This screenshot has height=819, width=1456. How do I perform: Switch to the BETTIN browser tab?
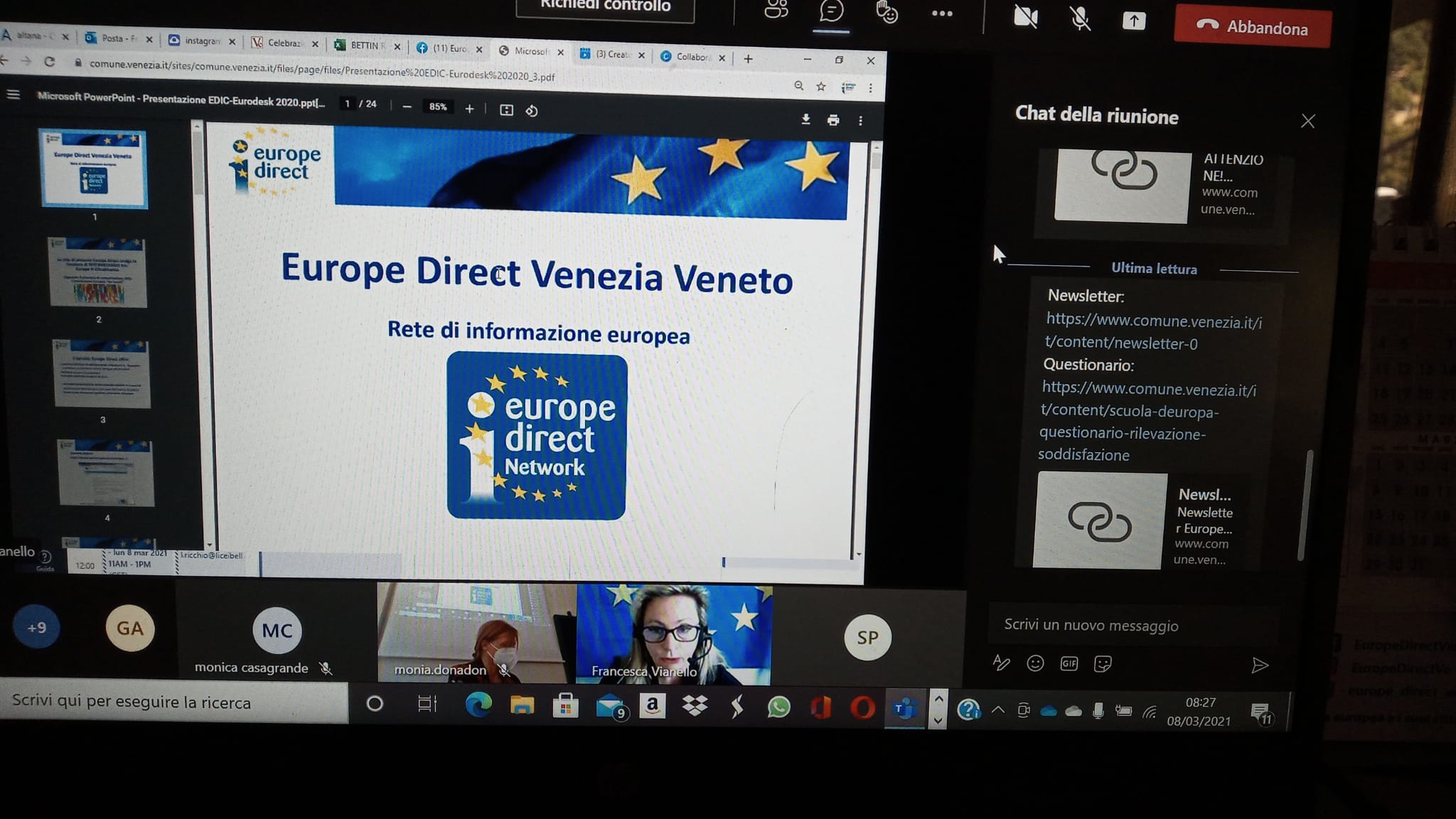point(366,45)
